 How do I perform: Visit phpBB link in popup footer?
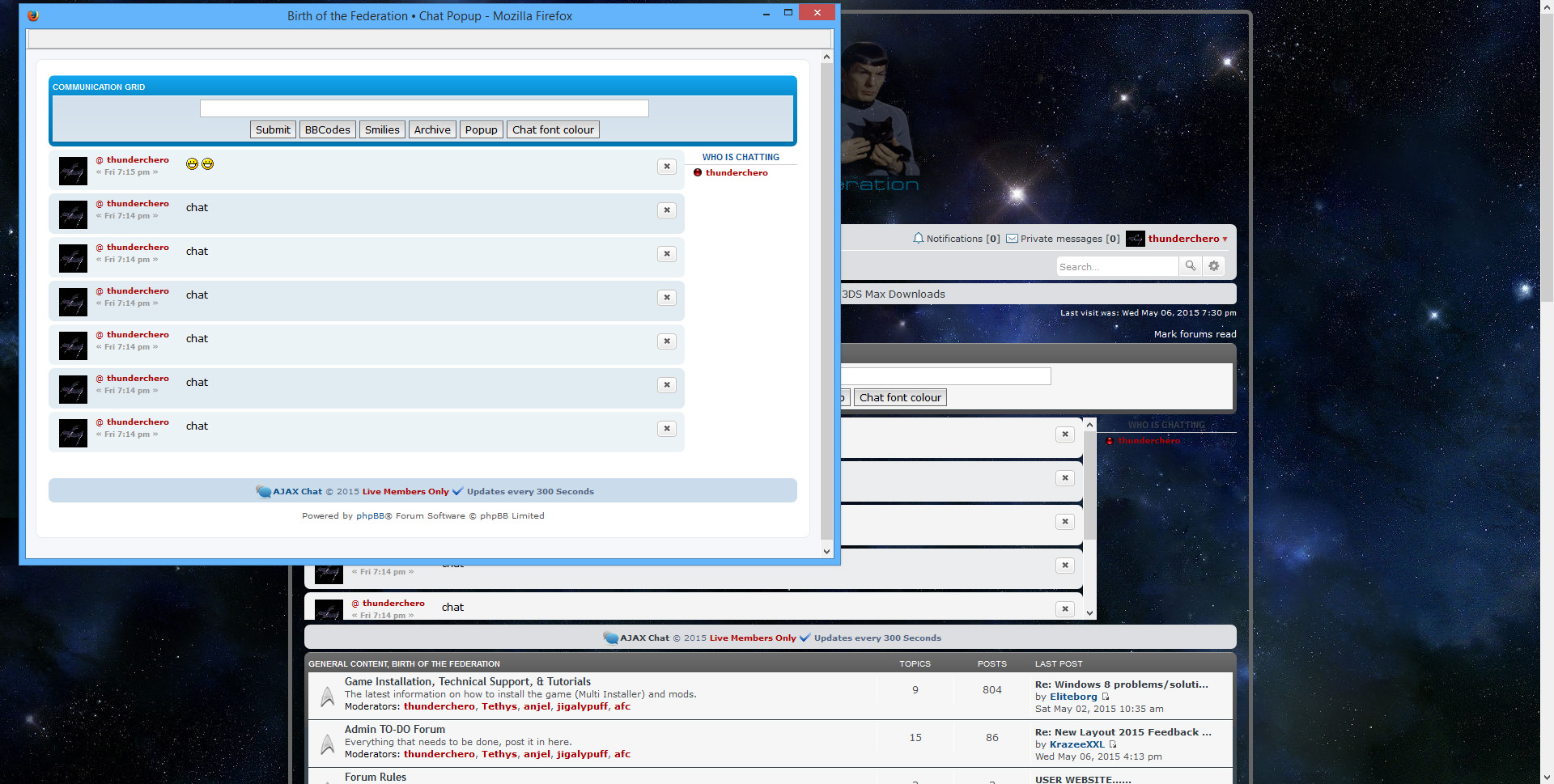pyautogui.click(x=371, y=516)
